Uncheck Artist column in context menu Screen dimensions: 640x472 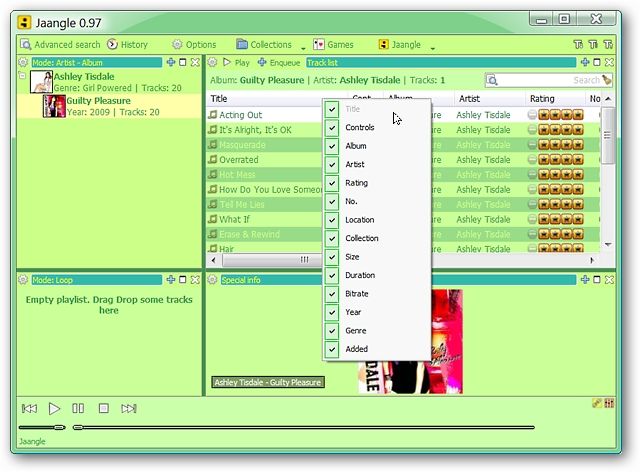pyautogui.click(x=376, y=164)
